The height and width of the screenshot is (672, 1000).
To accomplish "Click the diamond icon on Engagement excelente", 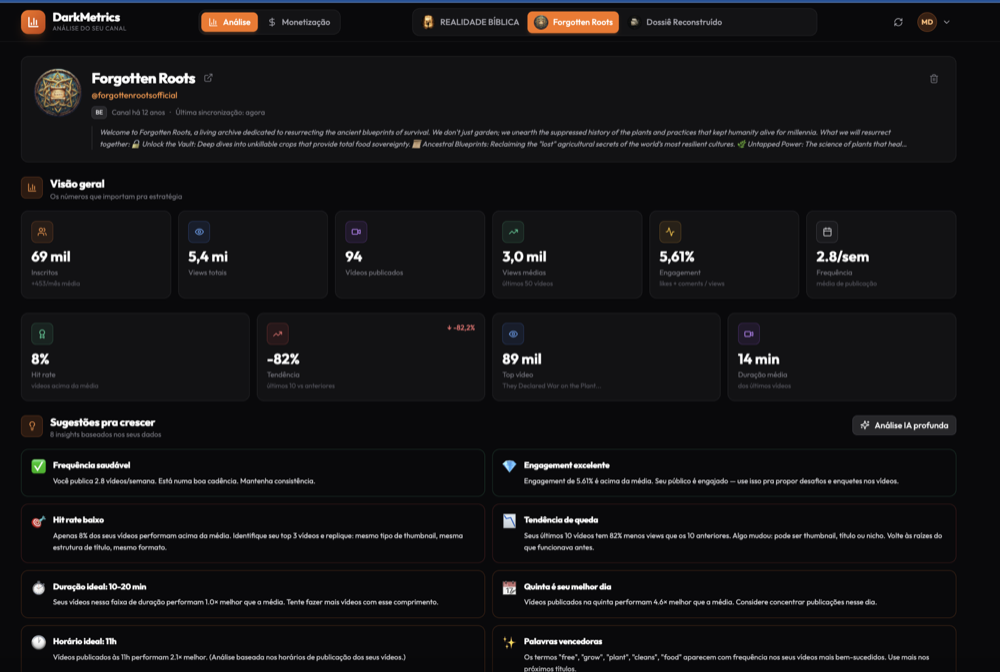I will coord(509,466).
